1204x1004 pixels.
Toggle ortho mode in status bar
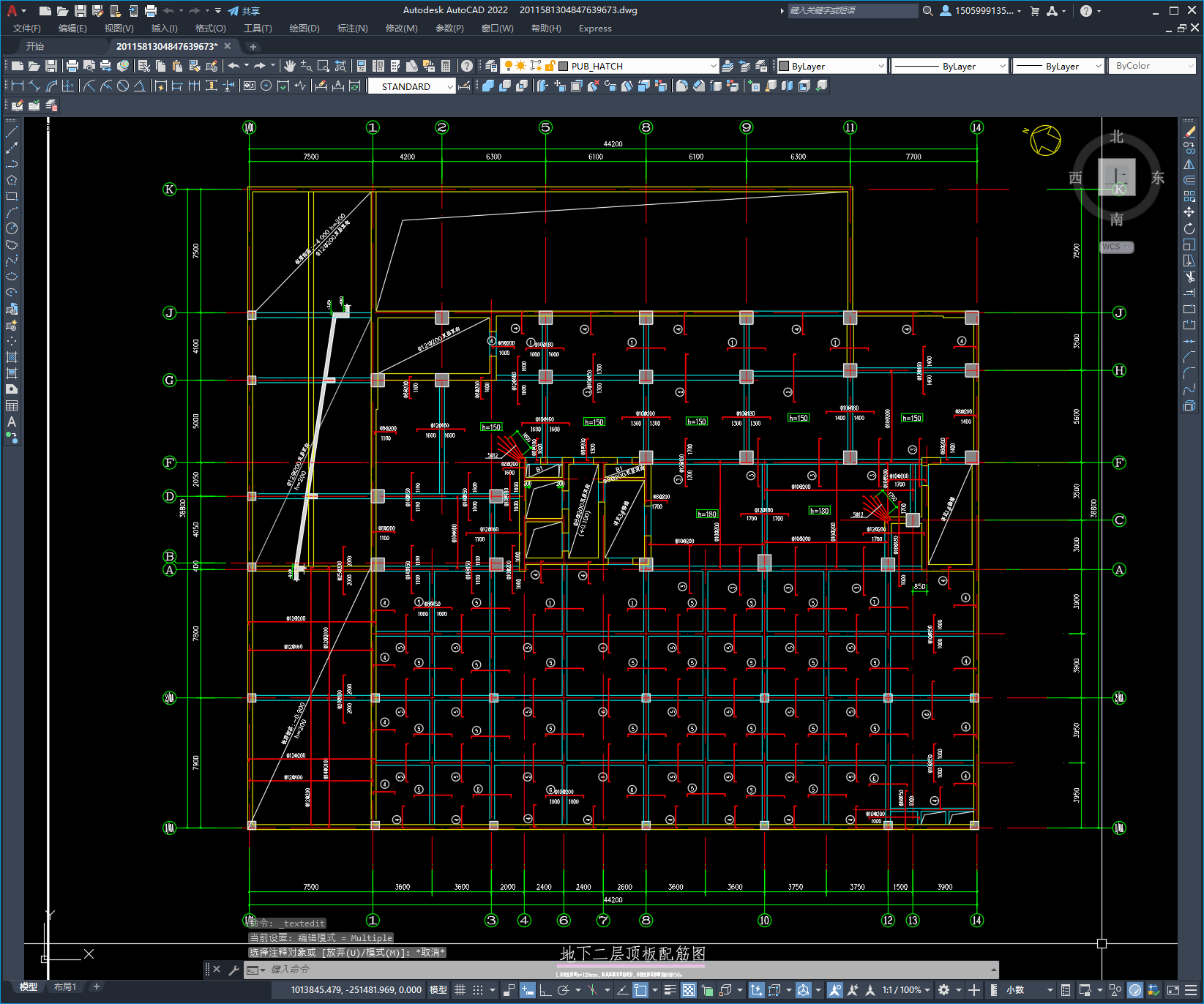[x=545, y=990]
